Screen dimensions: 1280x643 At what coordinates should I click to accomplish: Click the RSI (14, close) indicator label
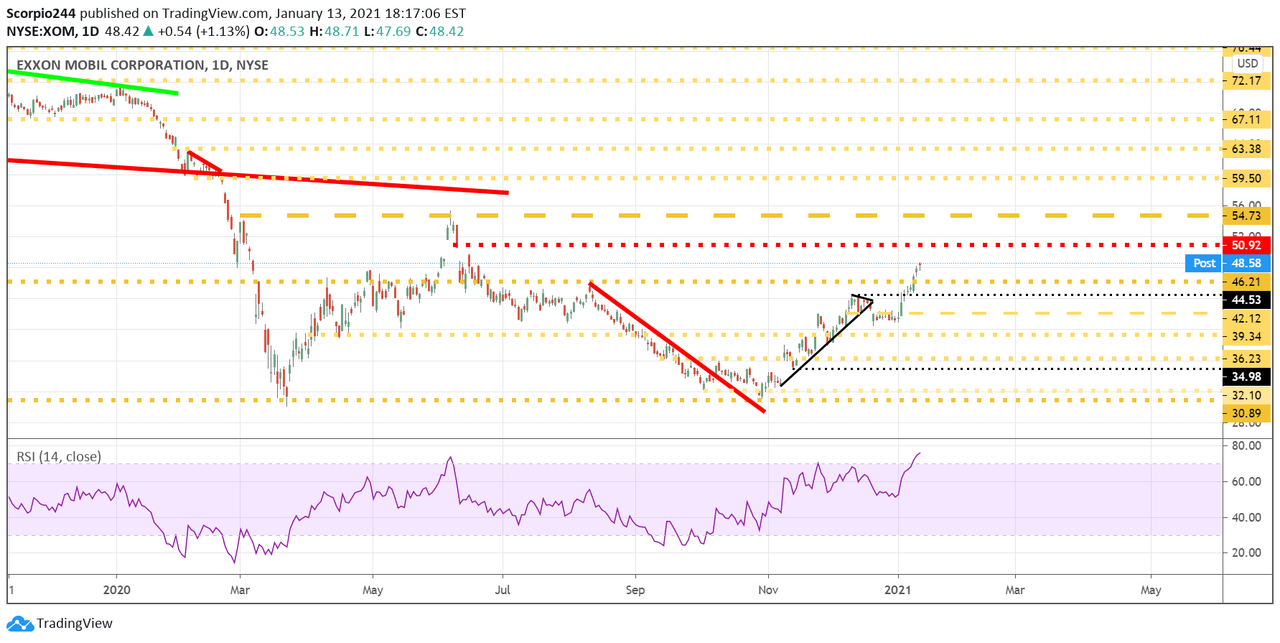[x=58, y=456]
